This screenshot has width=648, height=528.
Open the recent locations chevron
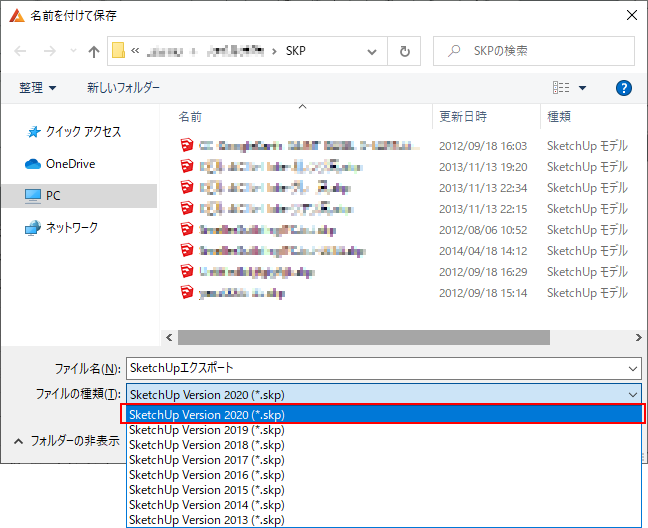click(73, 51)
